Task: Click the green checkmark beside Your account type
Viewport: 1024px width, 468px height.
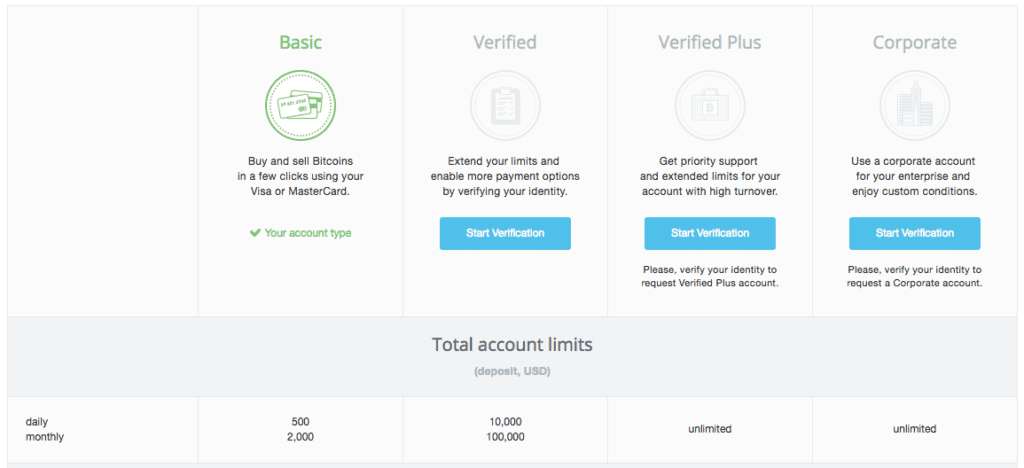Action: [x=255, y=232]
